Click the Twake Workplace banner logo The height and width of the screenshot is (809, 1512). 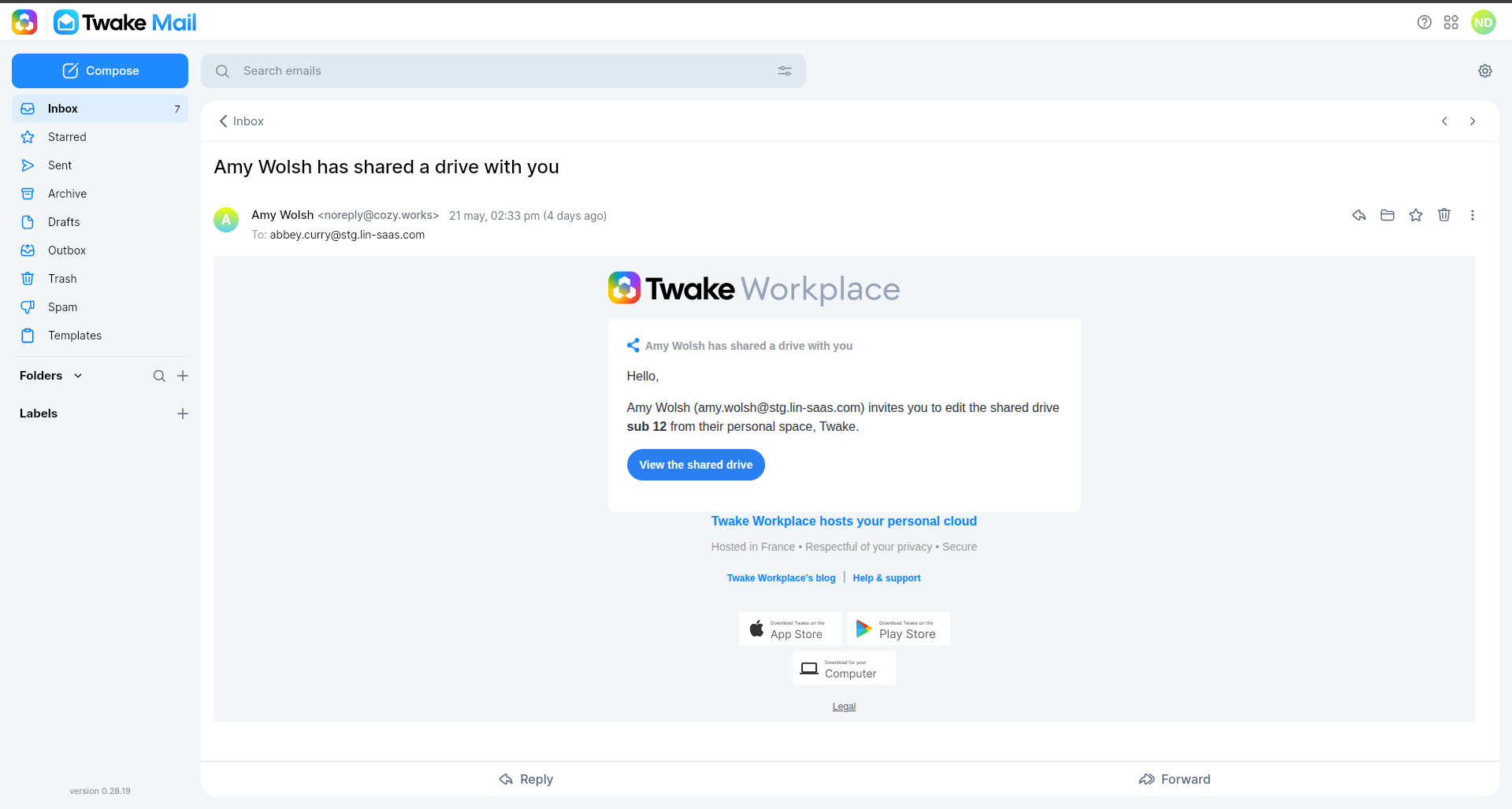754,288
